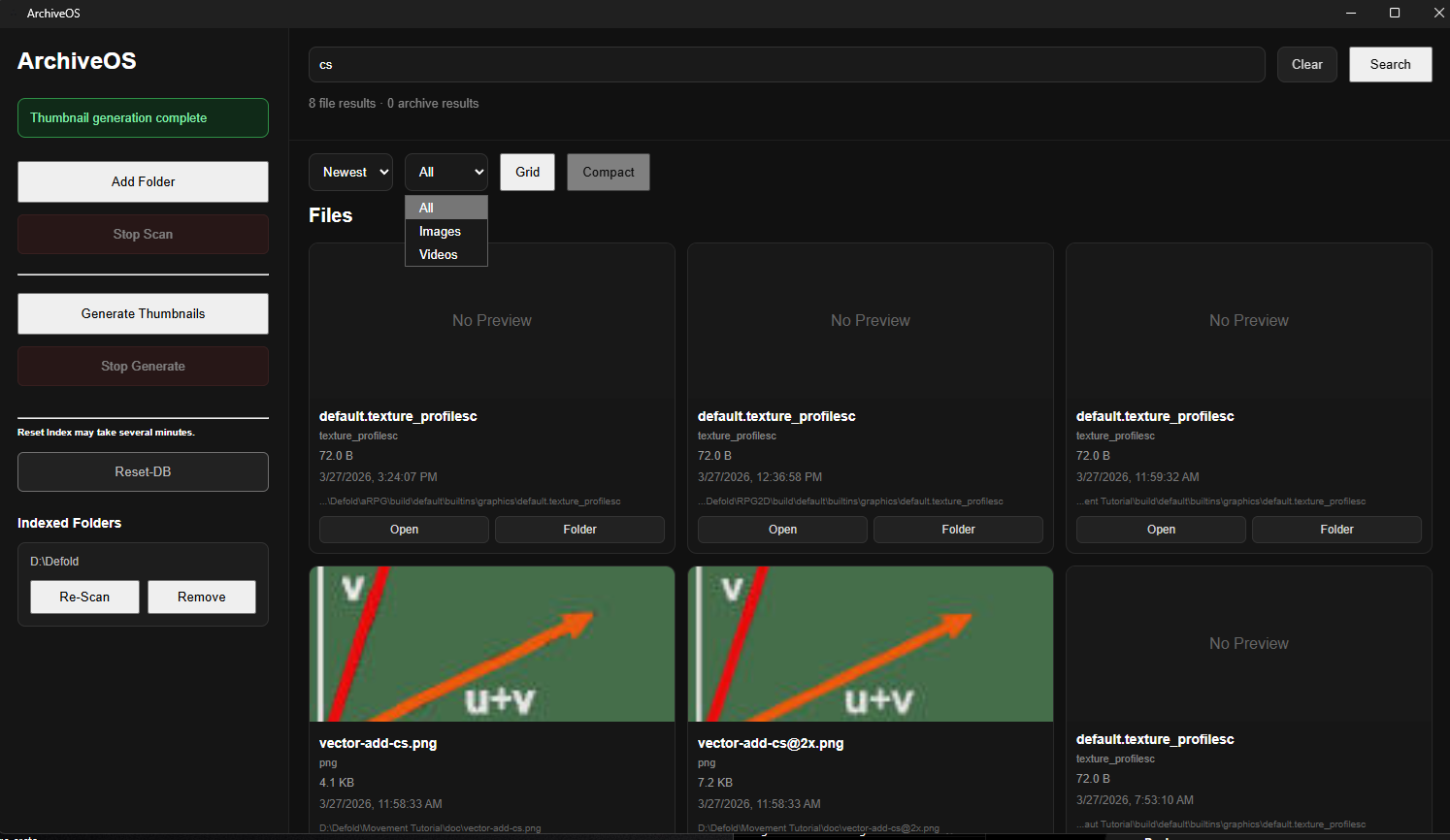Image resolution: width=1450 pixels, height=840 pixels.
Task: Open the 3:24:07 PM default.texture_profilesc file
Action: [x=404, y=530]
